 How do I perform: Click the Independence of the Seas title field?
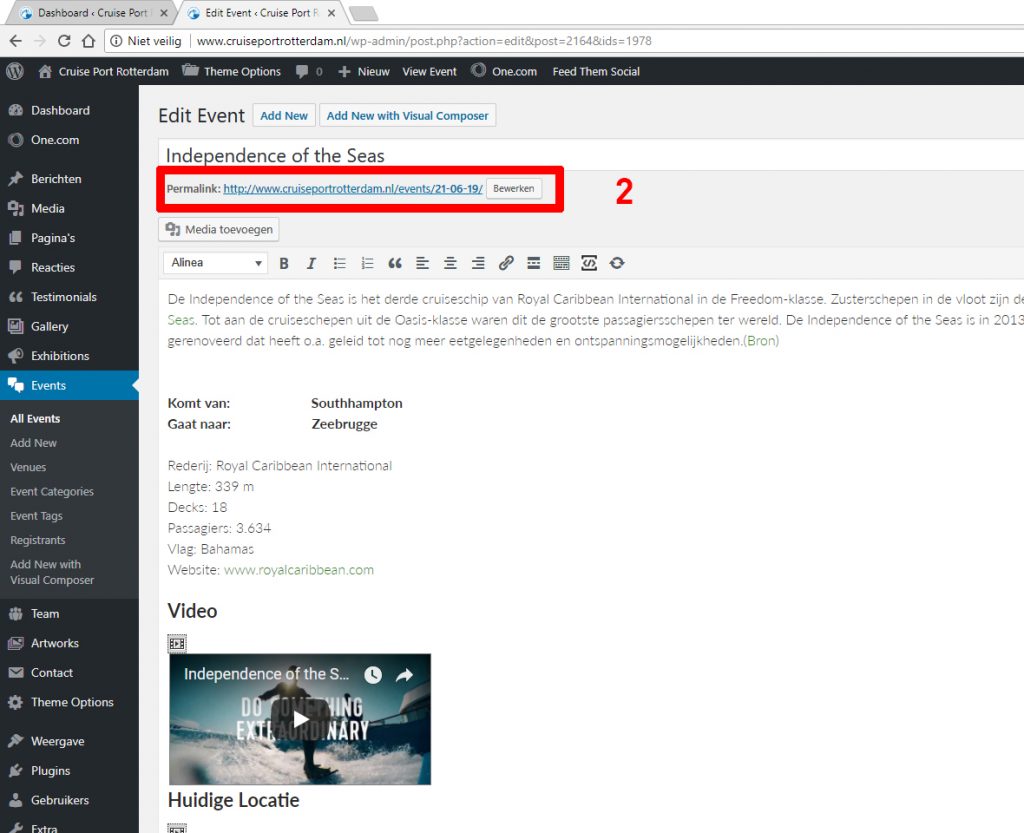coord(591,155)
